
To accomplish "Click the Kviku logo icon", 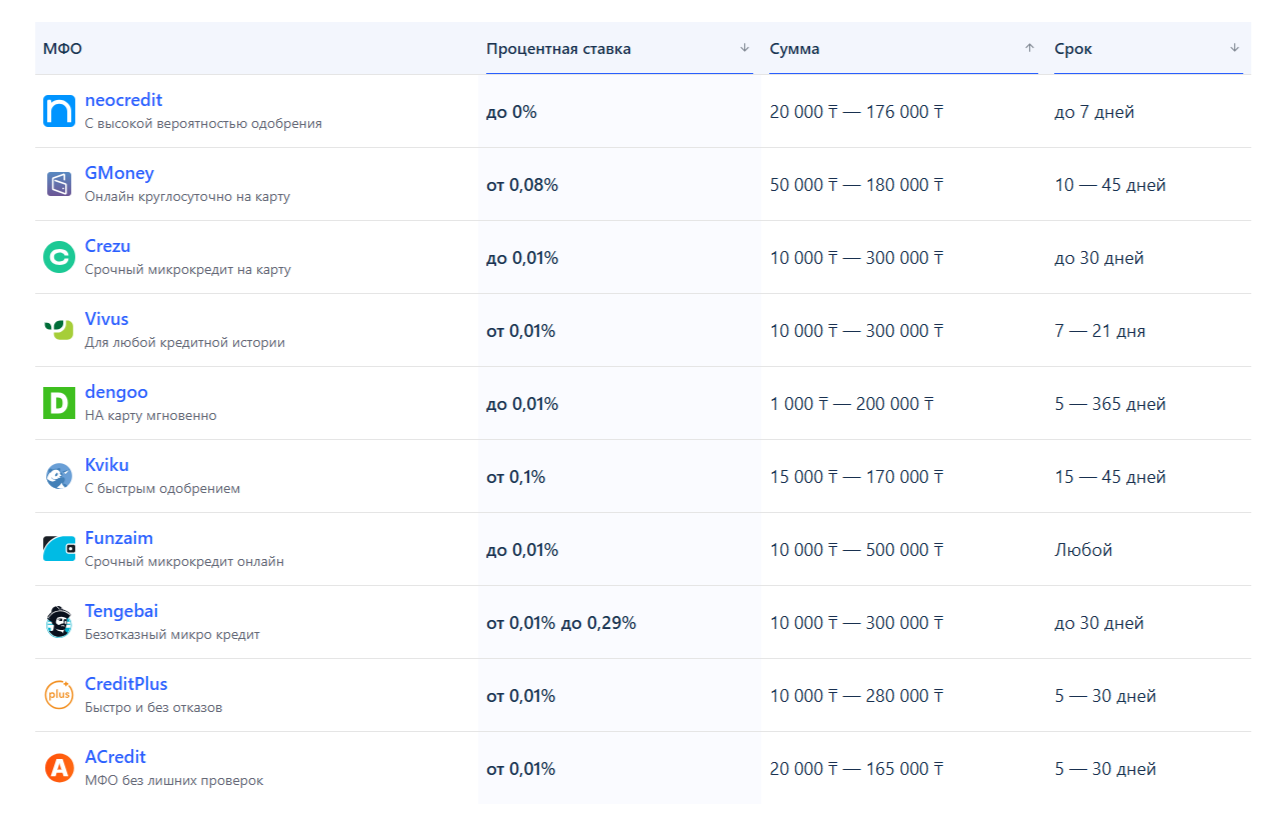I will (x=59, y=476).
